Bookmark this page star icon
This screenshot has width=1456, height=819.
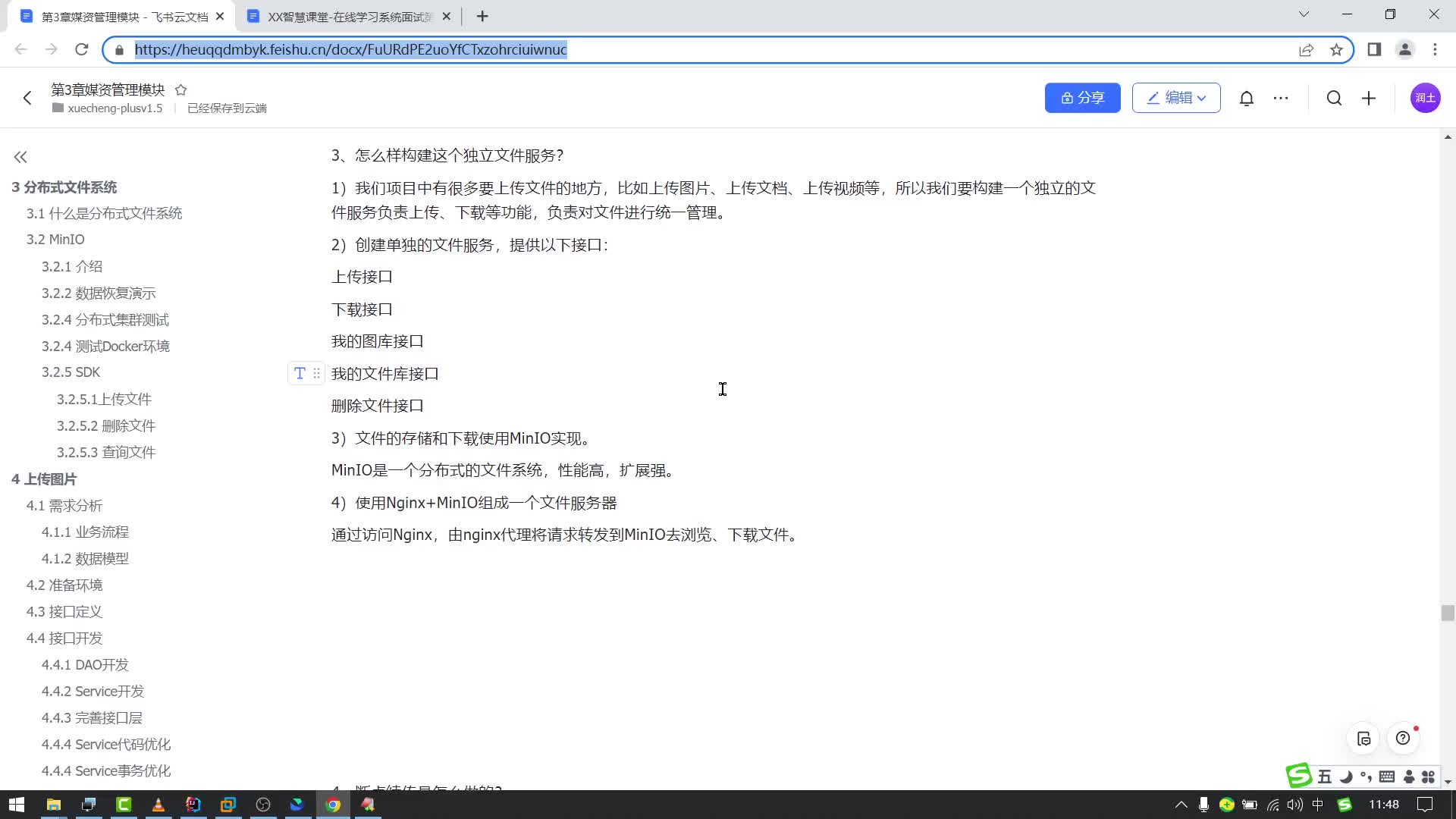pyautogui.click(x=1336, y=49)
